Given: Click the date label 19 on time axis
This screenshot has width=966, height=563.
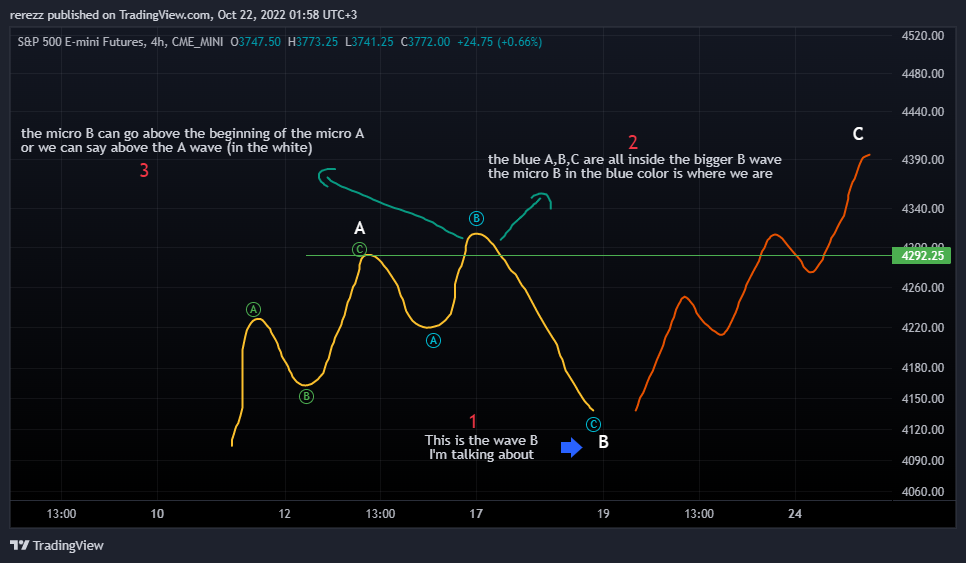Looking at the screenshot, I should point(603,514).
